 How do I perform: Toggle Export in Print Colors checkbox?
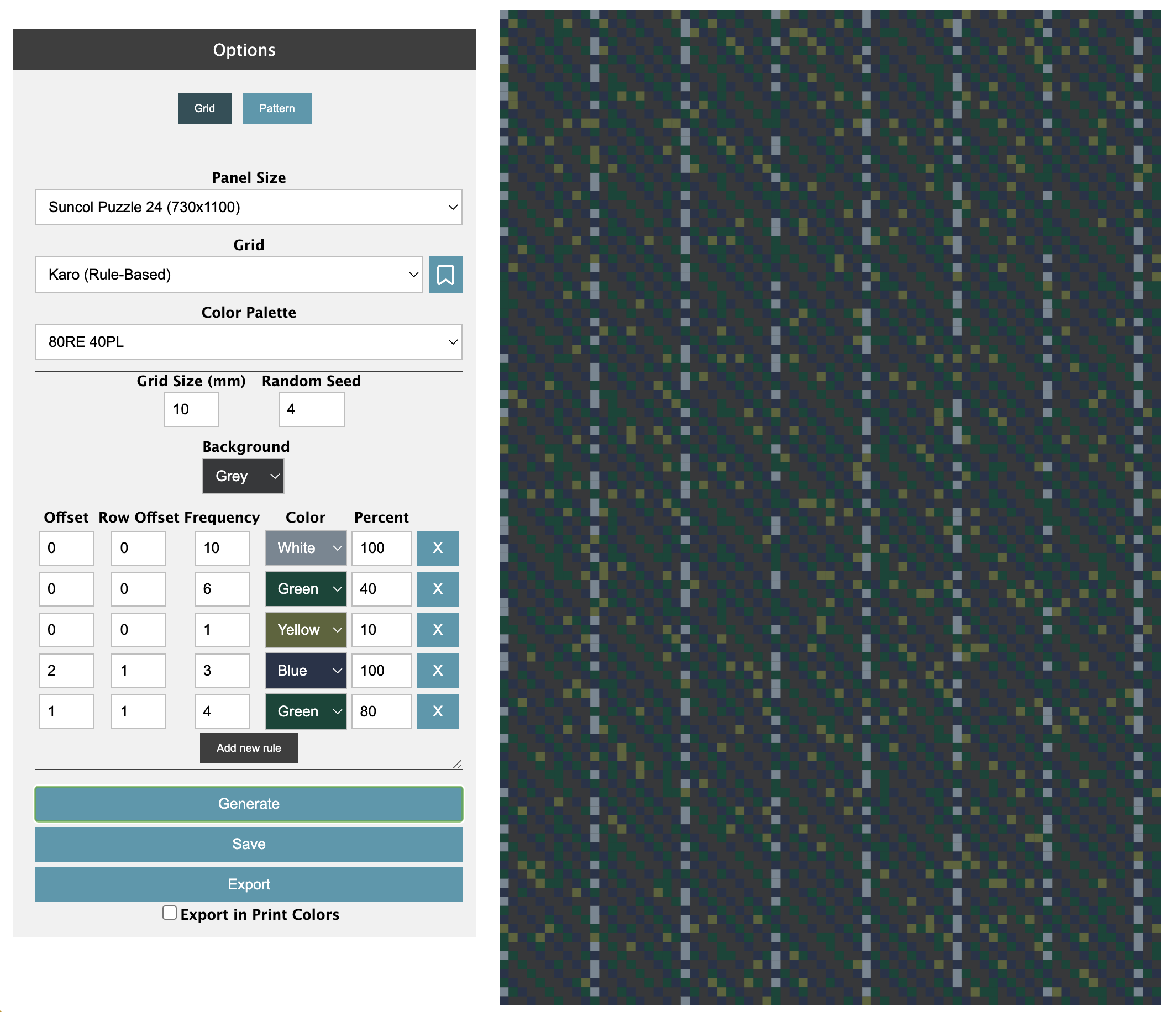[169, 912]
